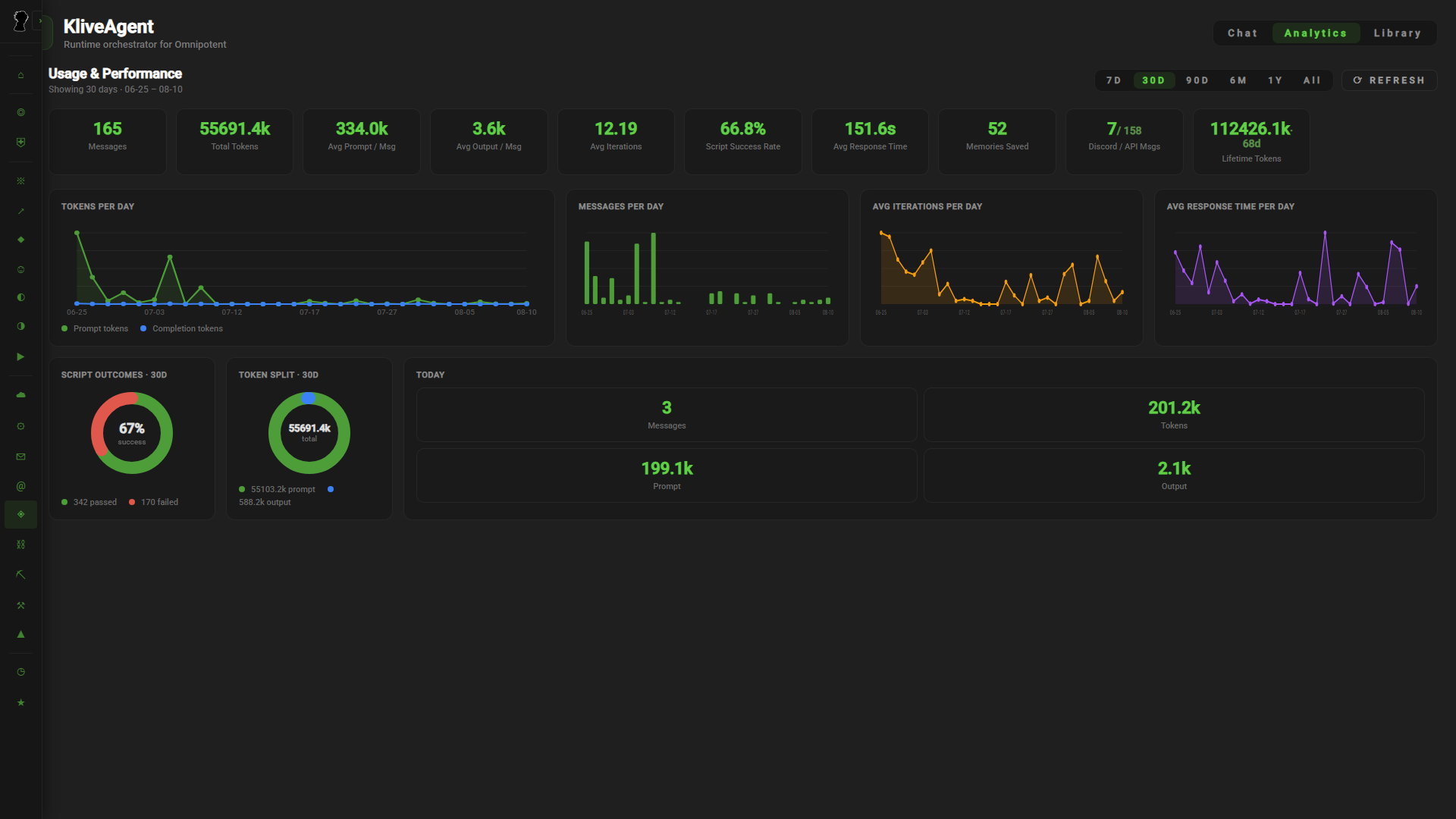This screenshot has width=1456, height=819.
Task: Open the chain links sidebar icon
Action: 20,544
